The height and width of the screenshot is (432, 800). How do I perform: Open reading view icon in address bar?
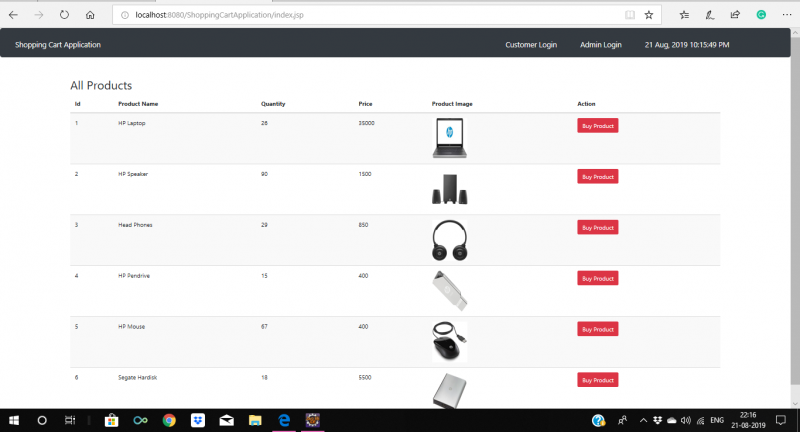click(x=630, y=15)
